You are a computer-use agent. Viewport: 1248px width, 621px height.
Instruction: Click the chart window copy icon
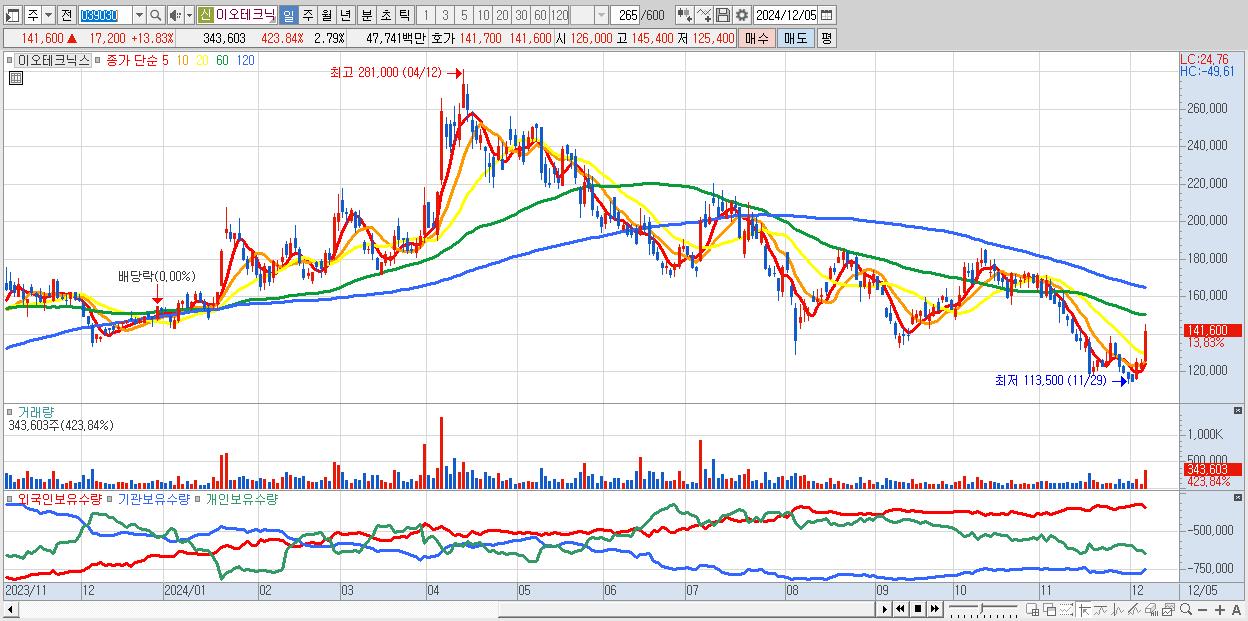[x=1168, y=609]
